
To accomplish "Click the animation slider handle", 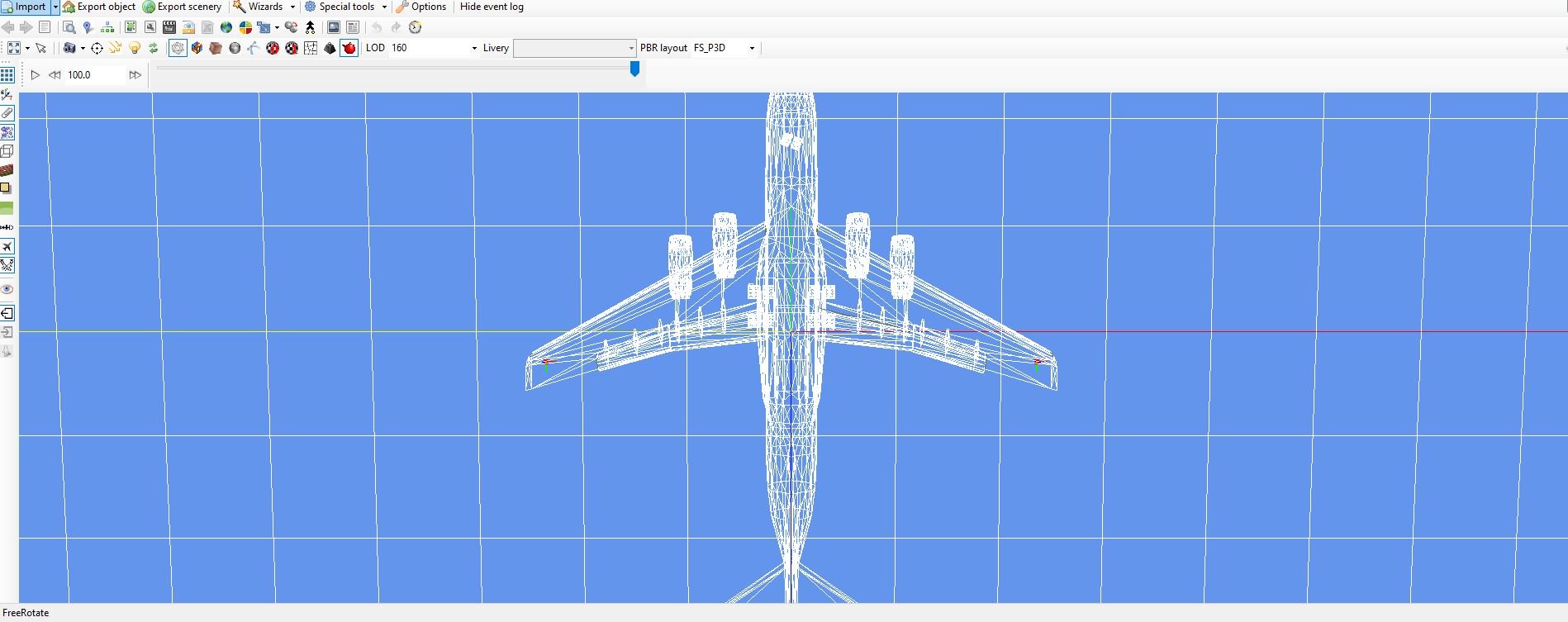I will (x=634, y=69).
